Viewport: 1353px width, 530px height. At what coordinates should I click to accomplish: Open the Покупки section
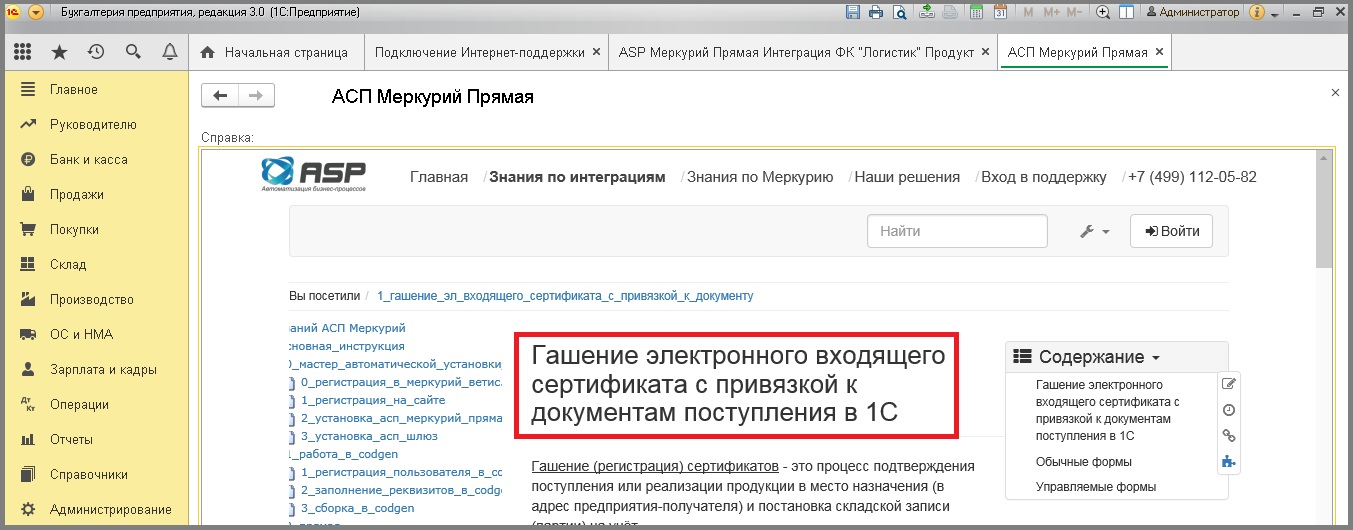[x=96, y=229]
